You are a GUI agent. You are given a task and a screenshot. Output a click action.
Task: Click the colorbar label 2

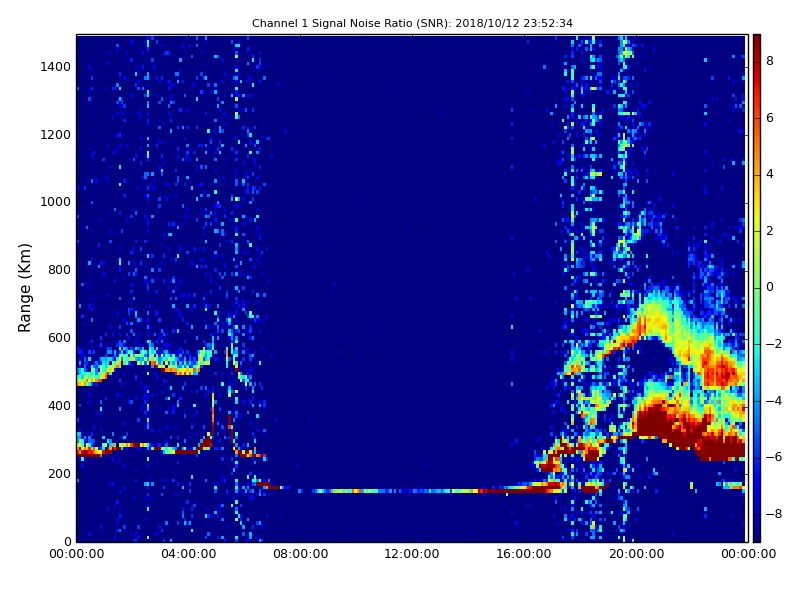tap(770, 231)
